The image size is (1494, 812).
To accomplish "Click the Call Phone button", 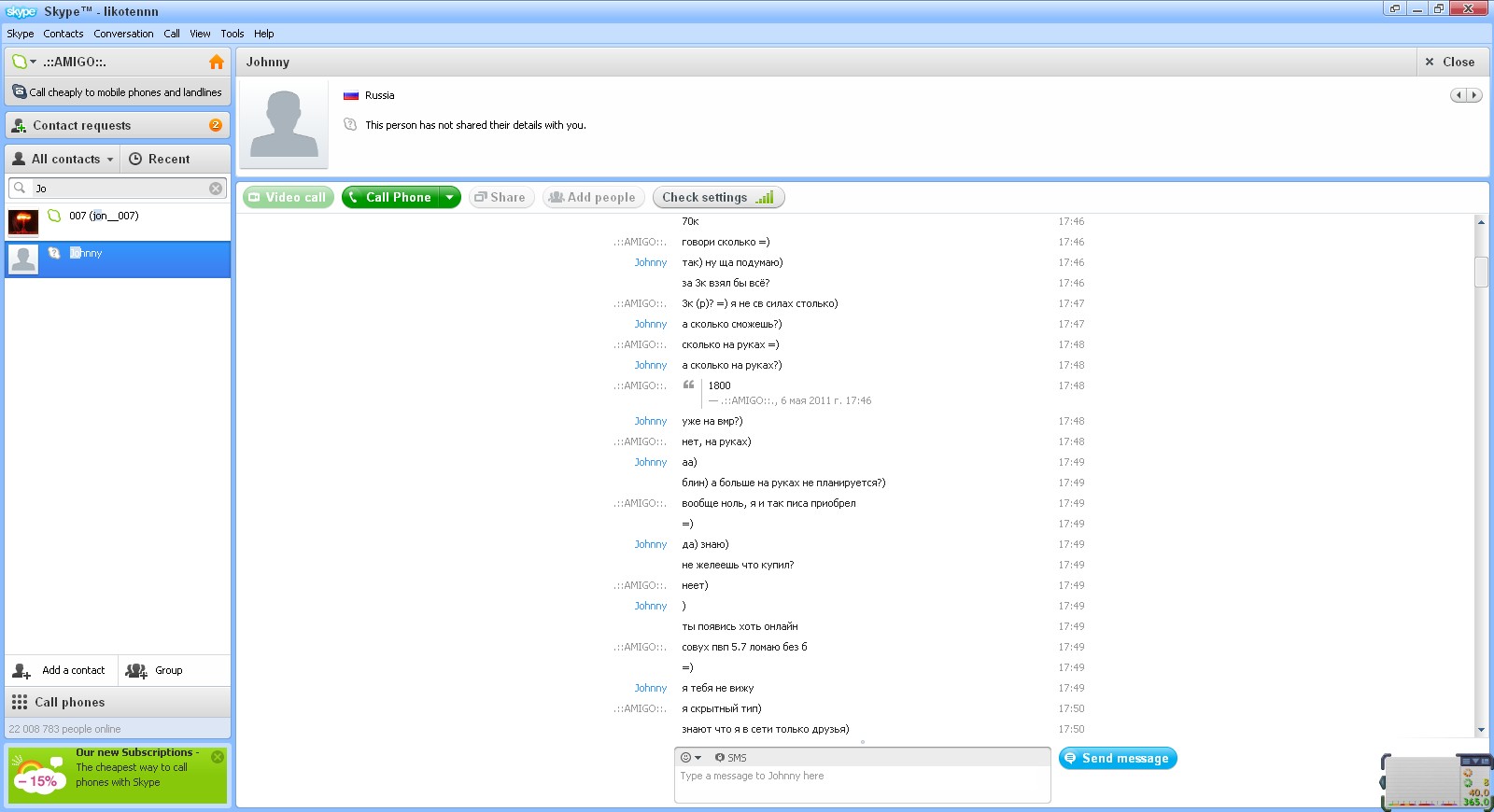I will [x=390, y=197].
